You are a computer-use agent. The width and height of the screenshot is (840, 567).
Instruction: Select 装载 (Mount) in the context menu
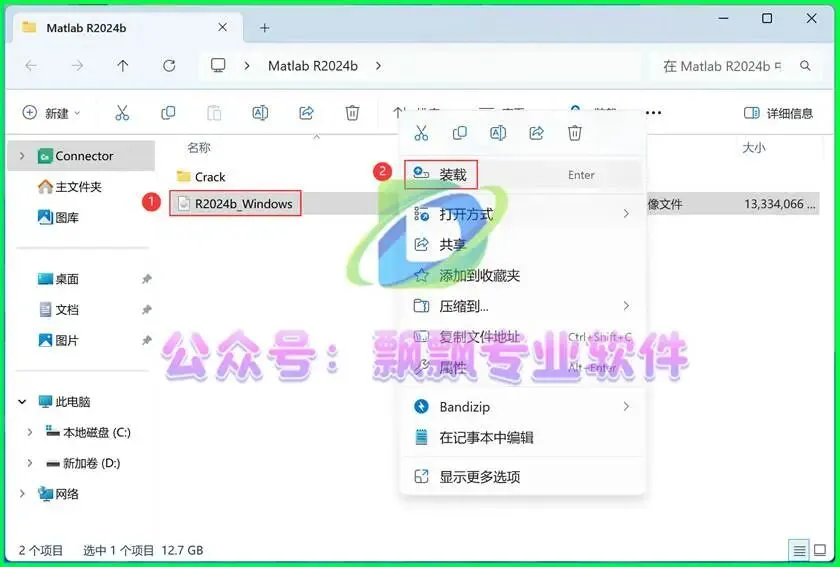click(x=523, y=175)
